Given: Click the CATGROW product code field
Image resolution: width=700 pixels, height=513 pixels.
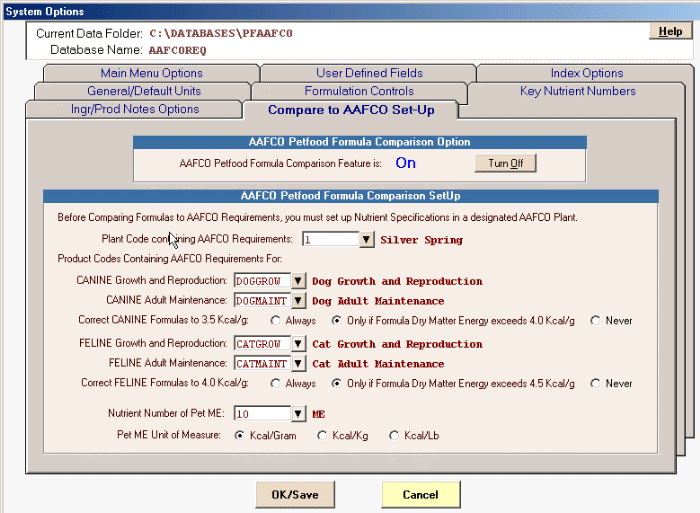Looking at the screenshot, I should coord(262,344).
